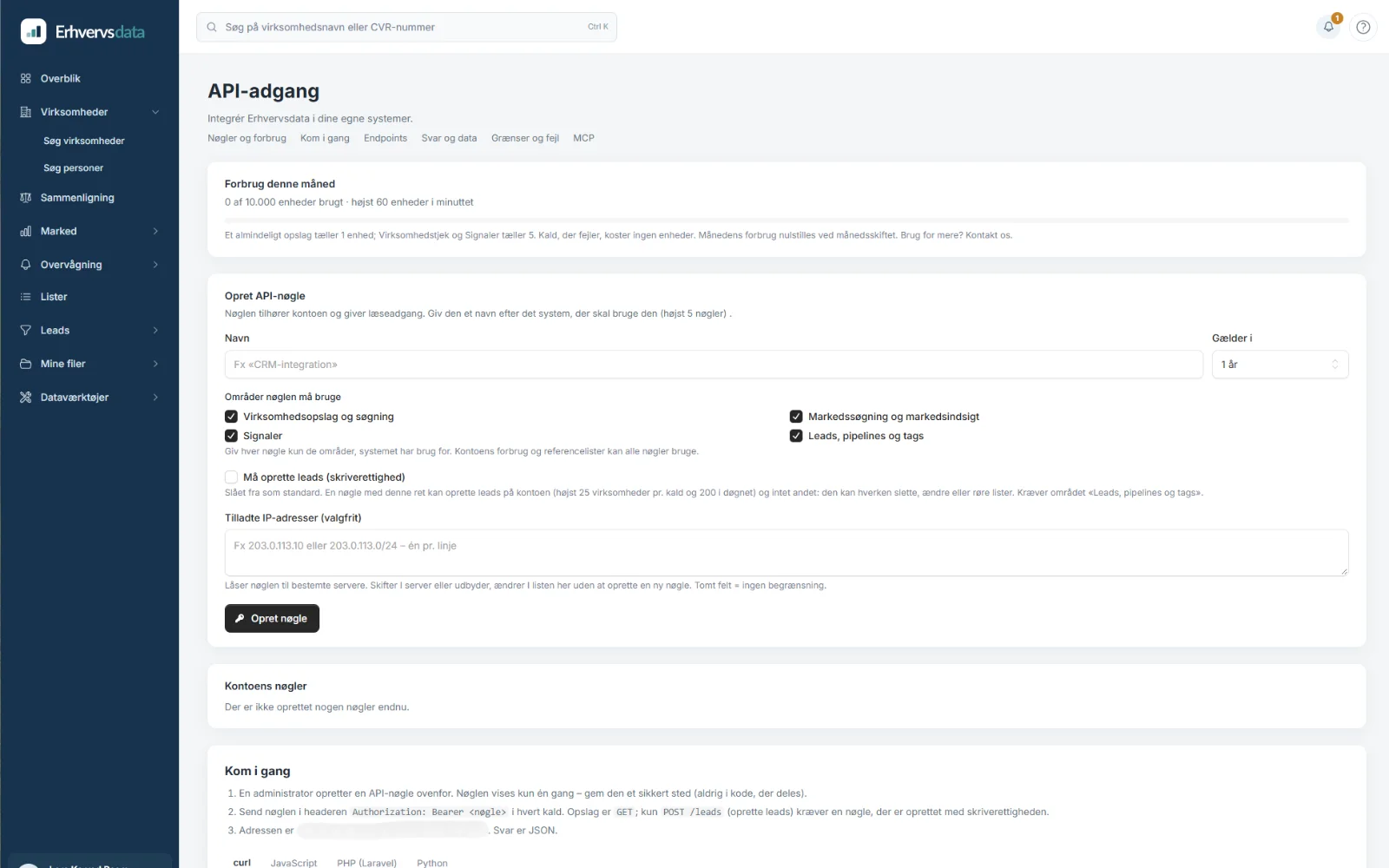Jump to Grænser og fejl section
The width and height of the screenshot is (1389, 868).
point(525,138)
